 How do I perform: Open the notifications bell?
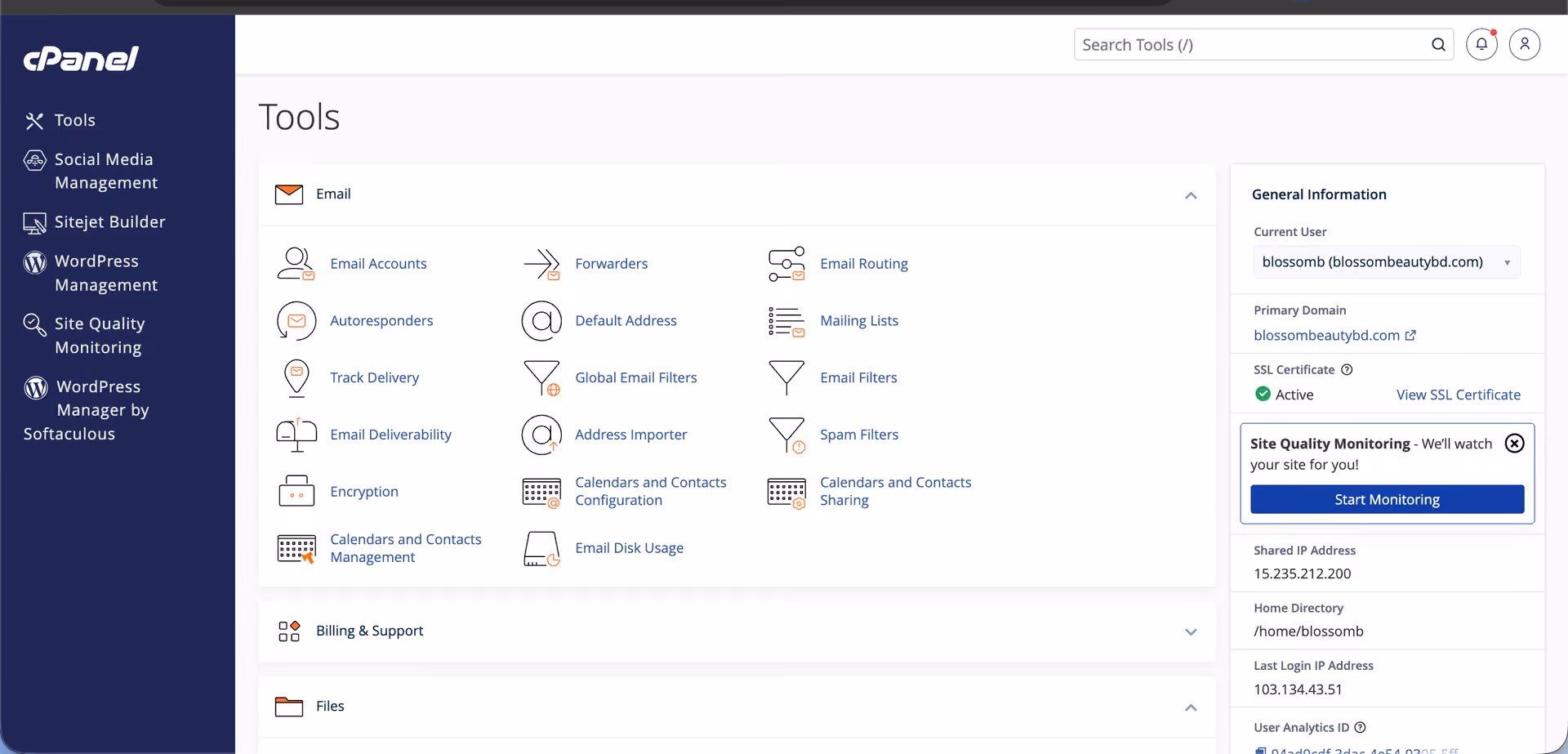coord(1481,44)
